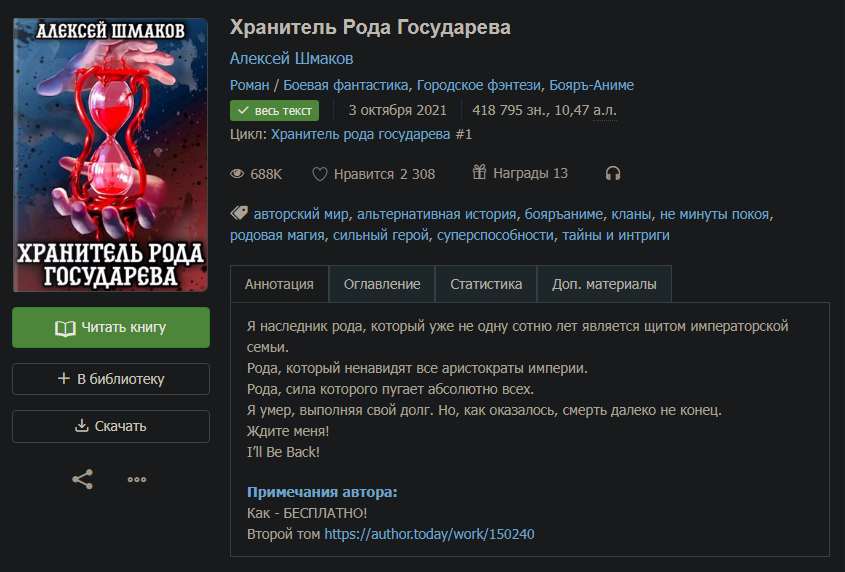Click the Нравится 2 308 like counter
Viewport: 845px width, 572px height.
click(373, 174)
